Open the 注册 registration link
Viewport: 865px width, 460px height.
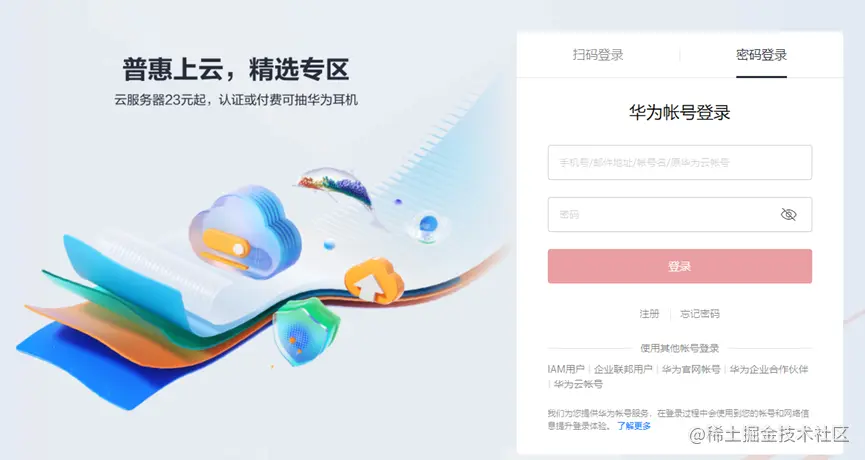tap(649, 314)
